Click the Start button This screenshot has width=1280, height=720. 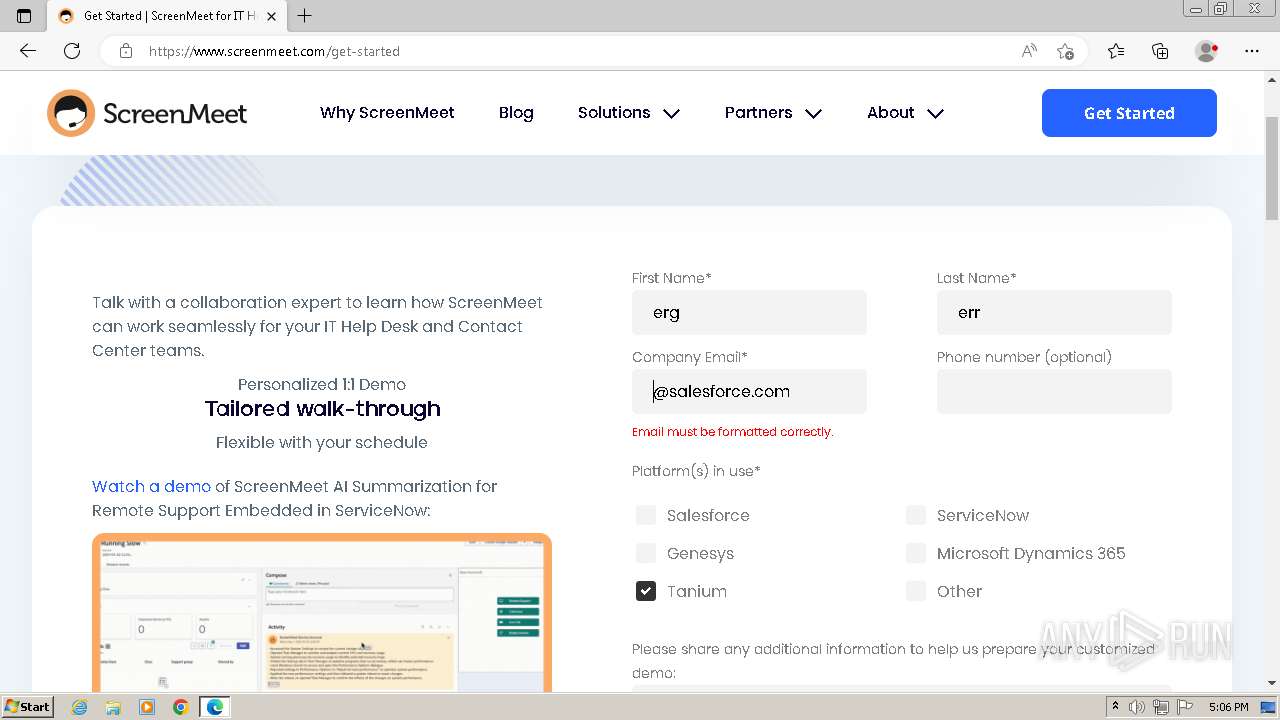[28, 707]
